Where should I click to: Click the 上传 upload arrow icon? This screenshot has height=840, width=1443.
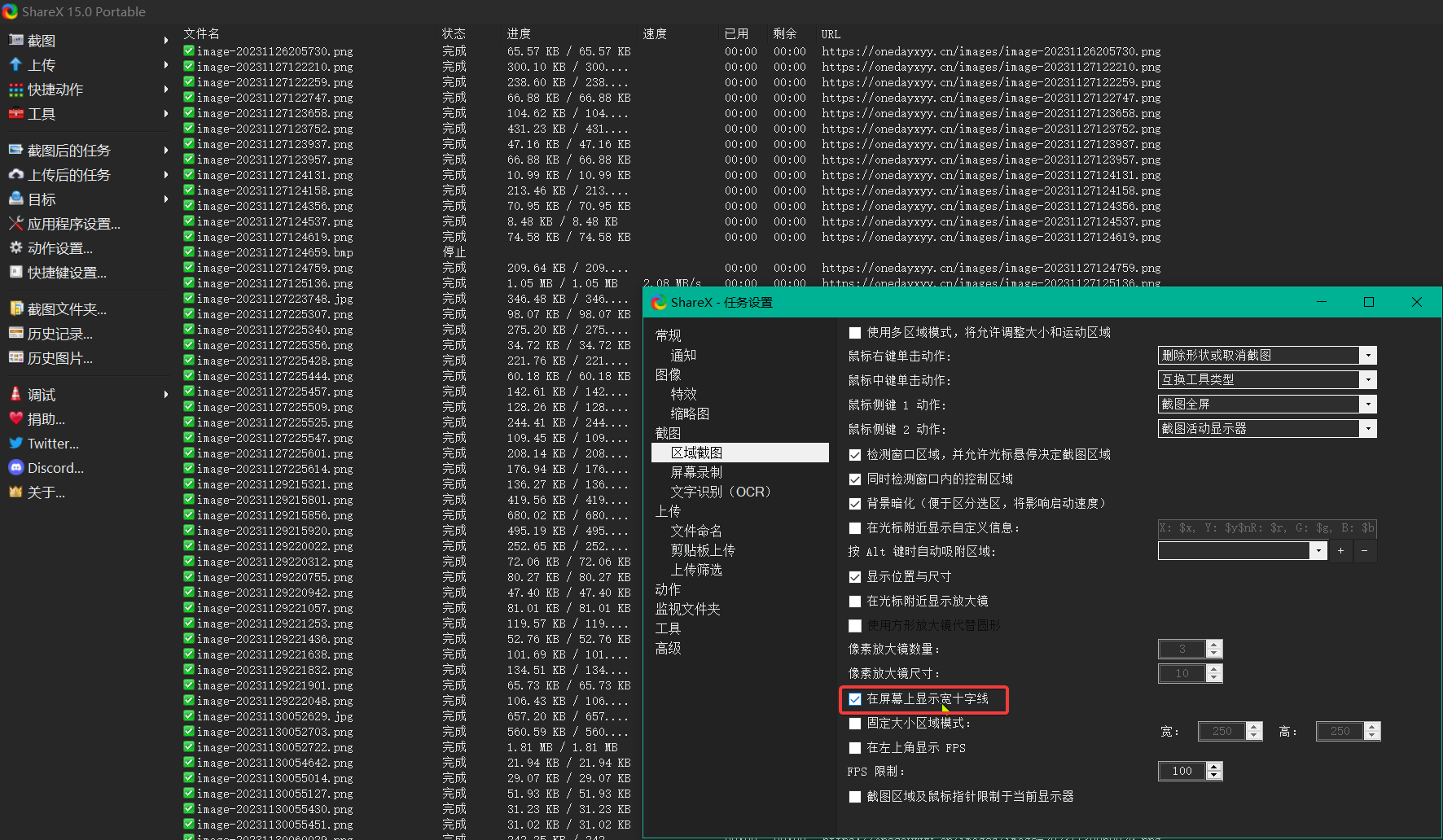(15, 64)
